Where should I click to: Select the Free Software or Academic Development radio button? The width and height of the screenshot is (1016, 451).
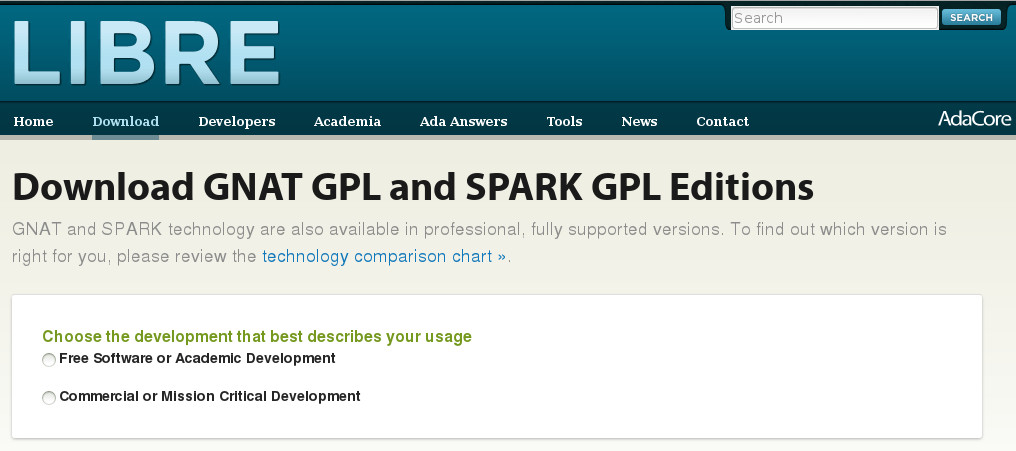(x=49, y=360)
